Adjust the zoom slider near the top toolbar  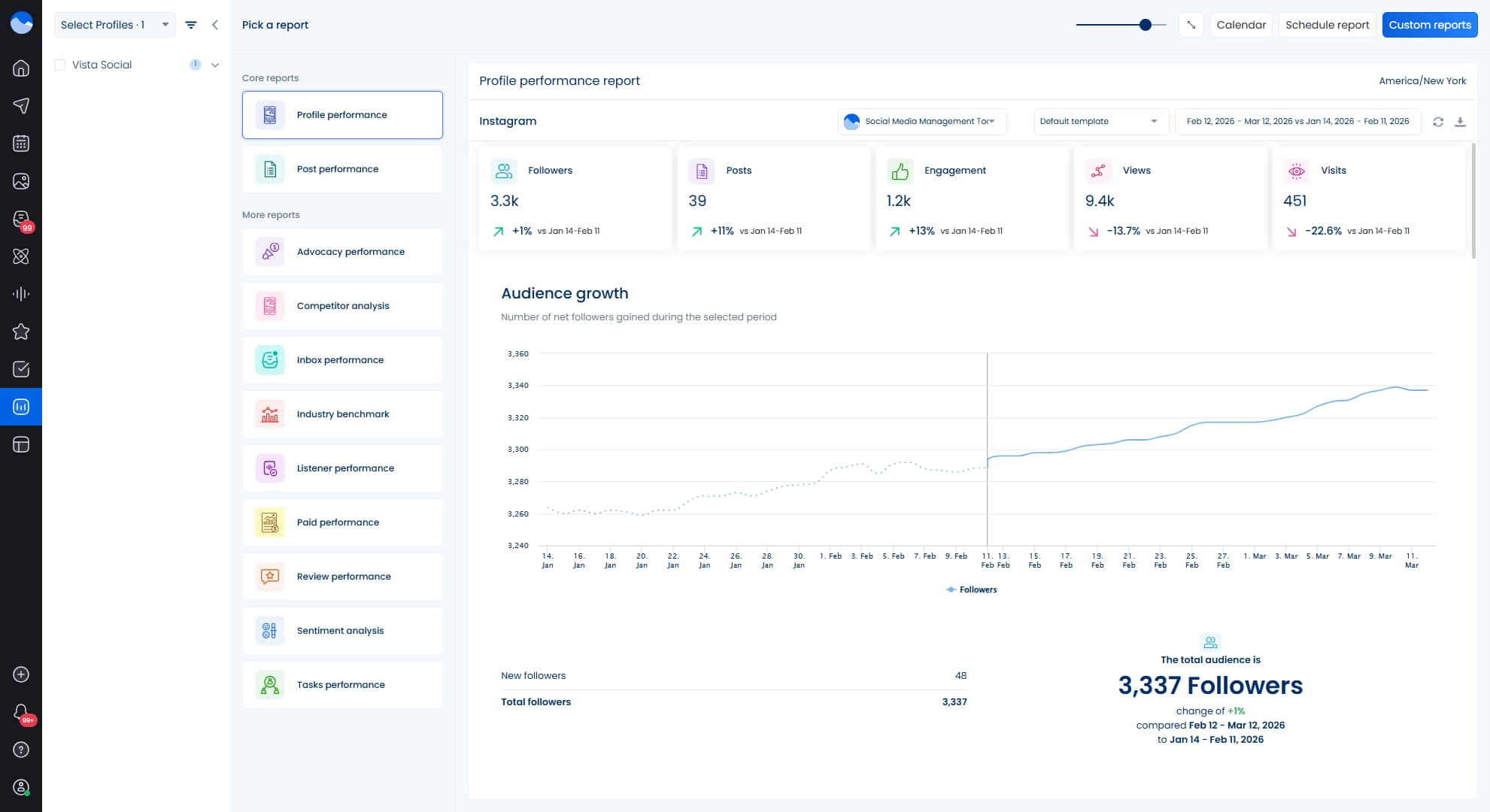coord(1145,24)
